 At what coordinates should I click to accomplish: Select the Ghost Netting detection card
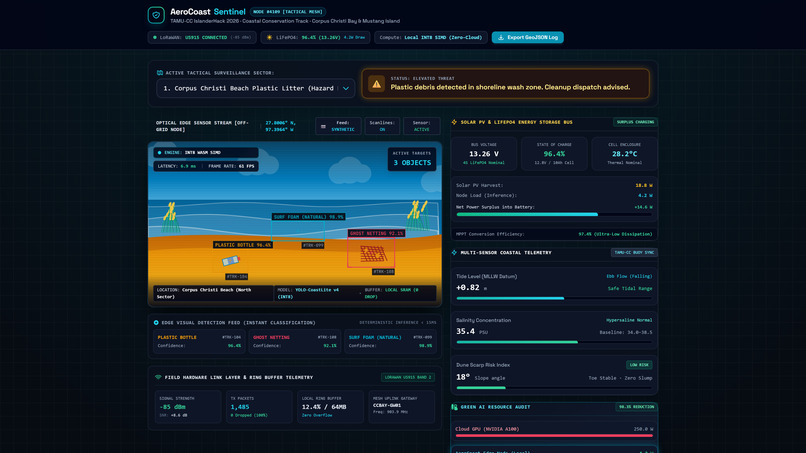[295, 341]
